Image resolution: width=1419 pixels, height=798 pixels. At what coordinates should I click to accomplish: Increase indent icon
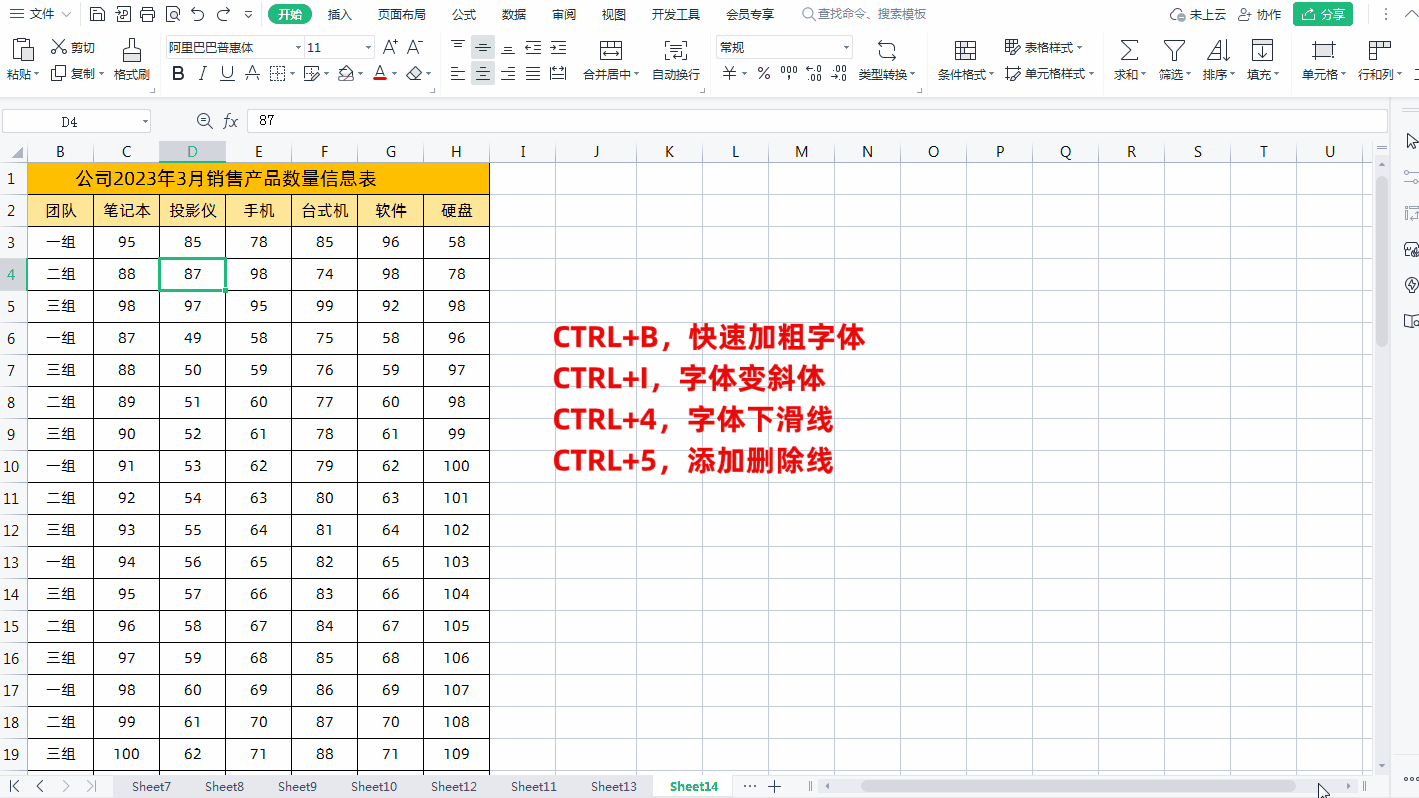(x=558, y=47)
